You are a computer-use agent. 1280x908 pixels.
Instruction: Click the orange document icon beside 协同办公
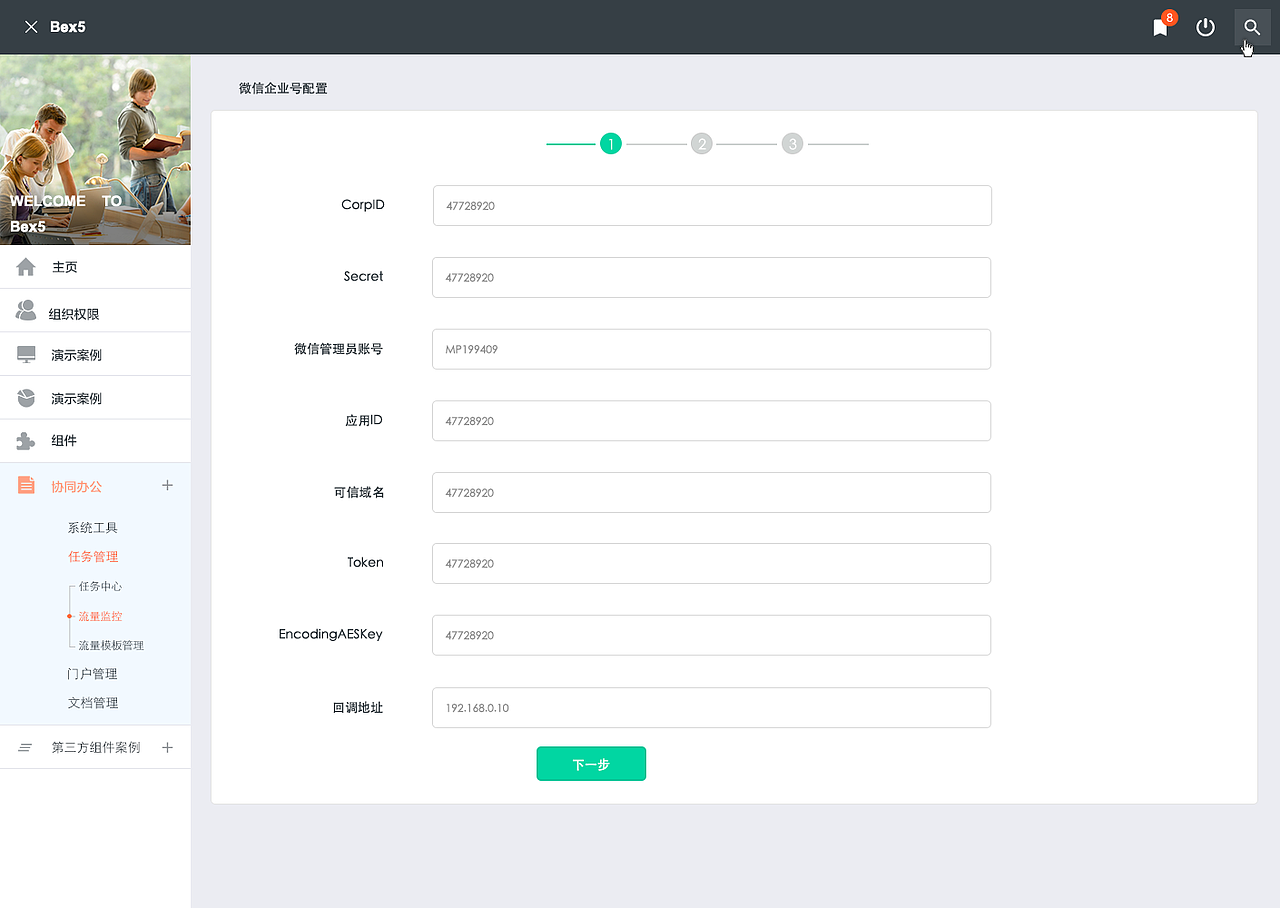point(27,485)
